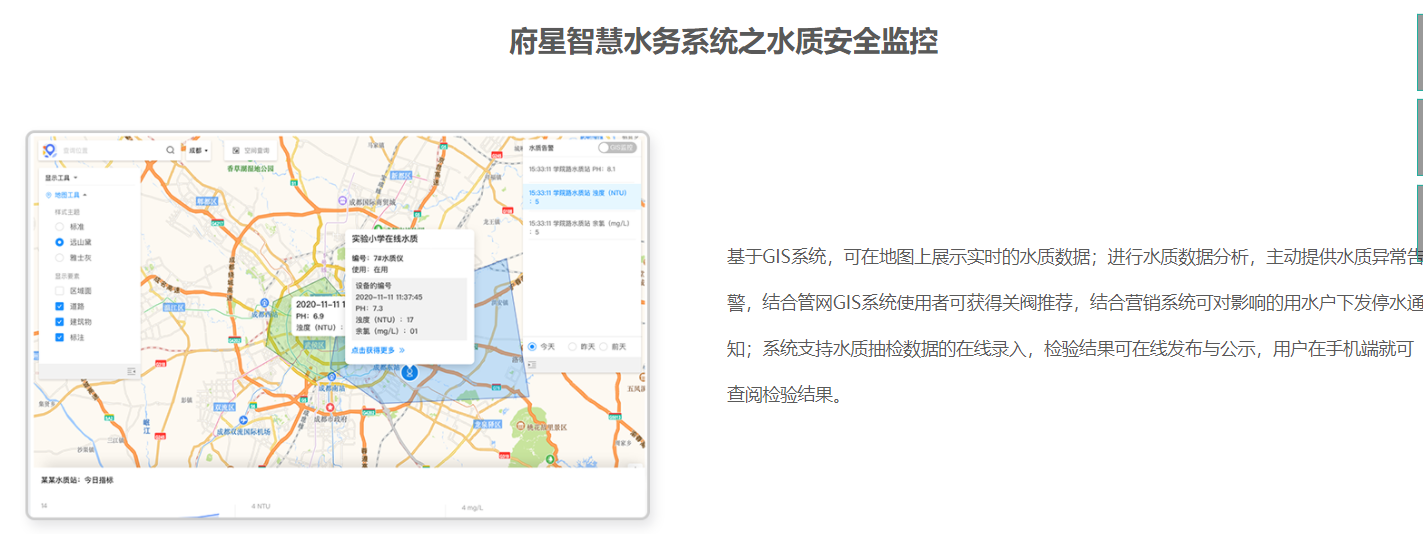Viewport: 1423px width, 534px height.
Task: Select the 标准 style radio button
Action: point(60,227)
